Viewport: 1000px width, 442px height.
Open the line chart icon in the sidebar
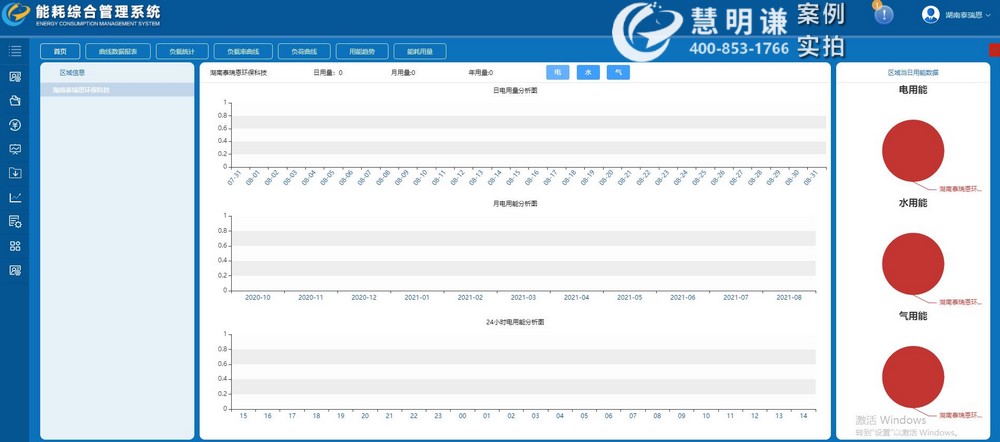point(15,197)
